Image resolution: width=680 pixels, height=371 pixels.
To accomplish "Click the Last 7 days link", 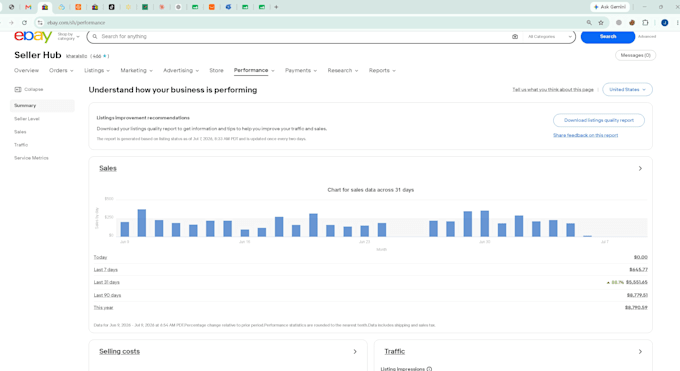I will click(105, 270).
